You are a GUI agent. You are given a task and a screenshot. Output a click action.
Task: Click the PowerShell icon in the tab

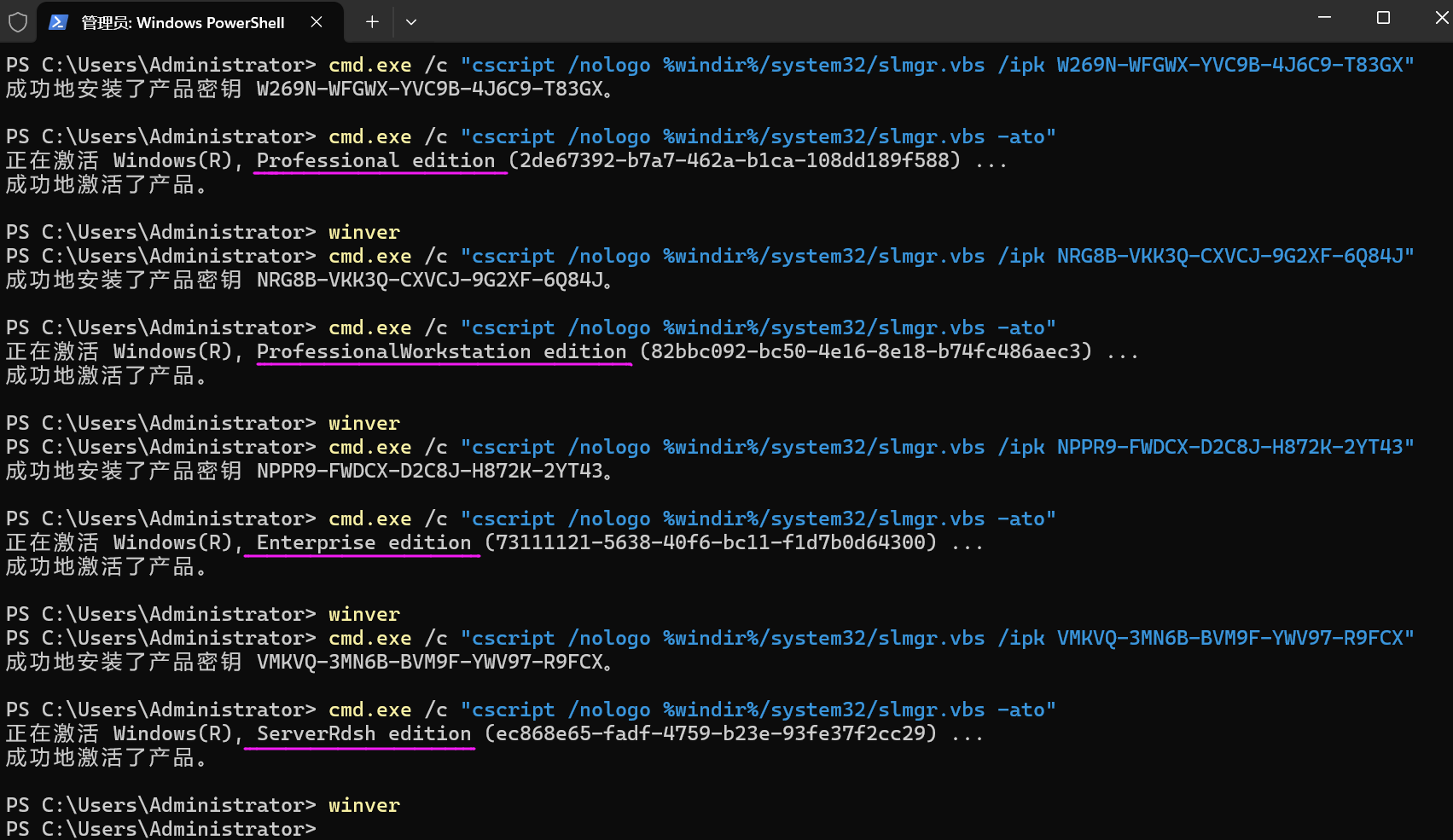58,22
